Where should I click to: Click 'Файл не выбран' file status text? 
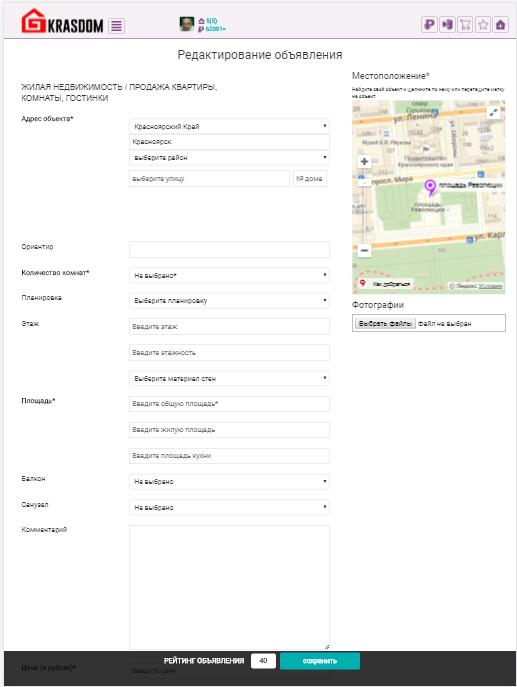(x=444, y=324)
